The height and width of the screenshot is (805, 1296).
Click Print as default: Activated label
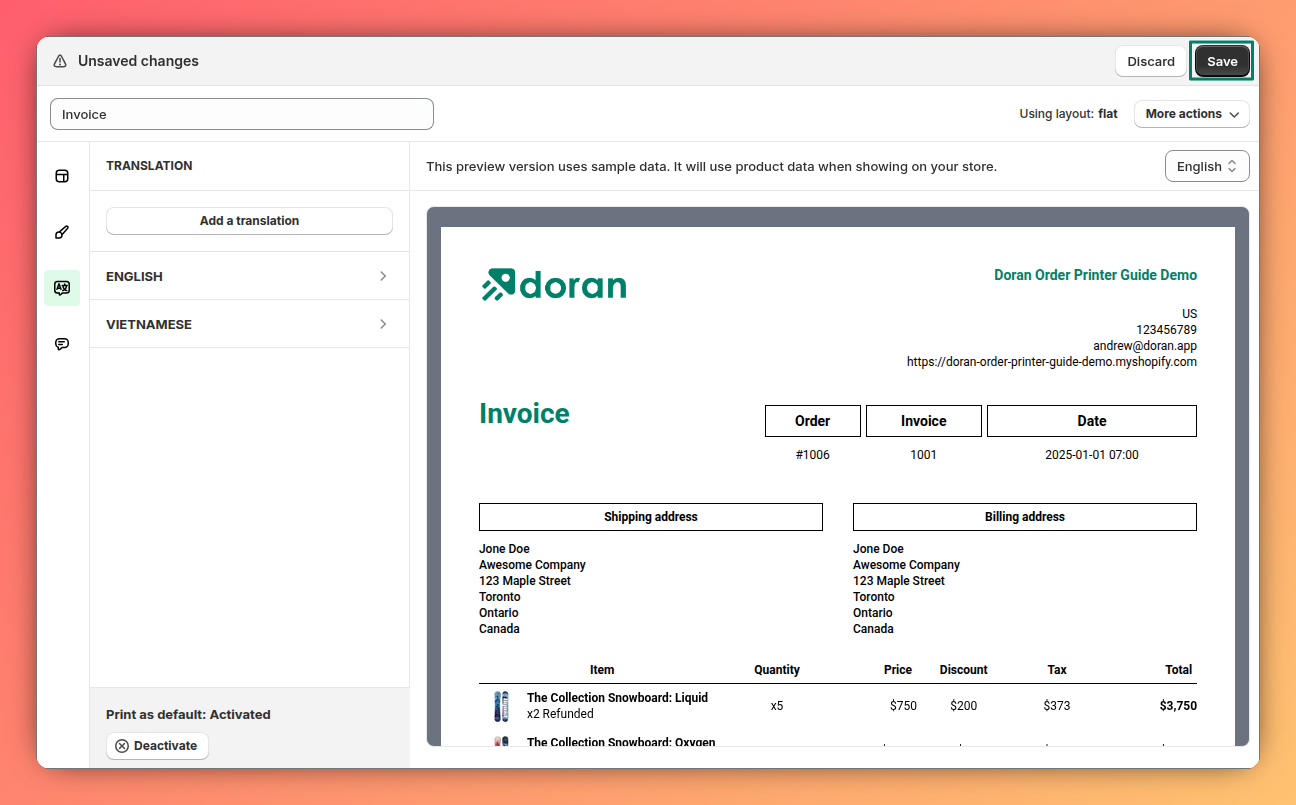pyautogui.click(x=188, y=715)
